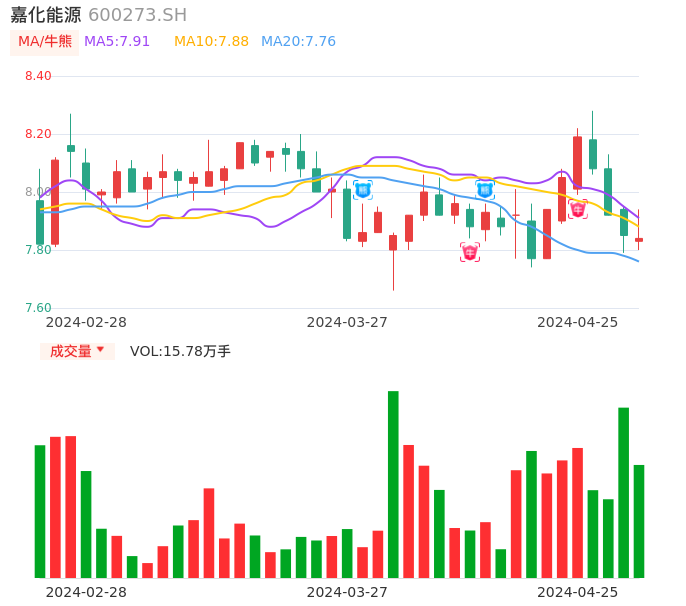Select the red bull marker near April 25
686x606 pixels.
click(x=577, y=209)
